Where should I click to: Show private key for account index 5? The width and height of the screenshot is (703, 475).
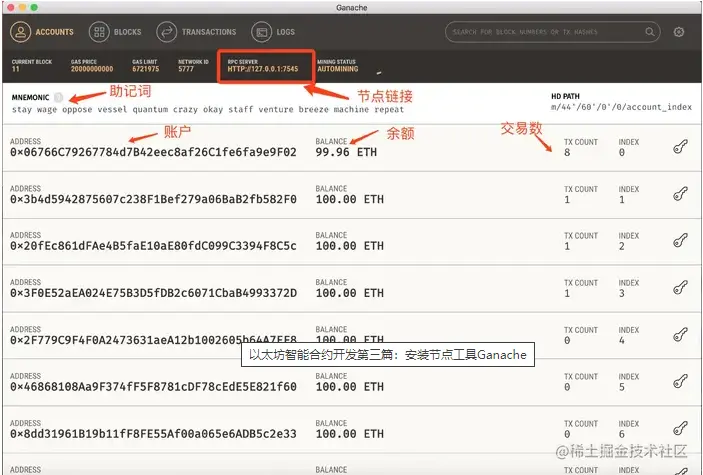tap(680, 381)
